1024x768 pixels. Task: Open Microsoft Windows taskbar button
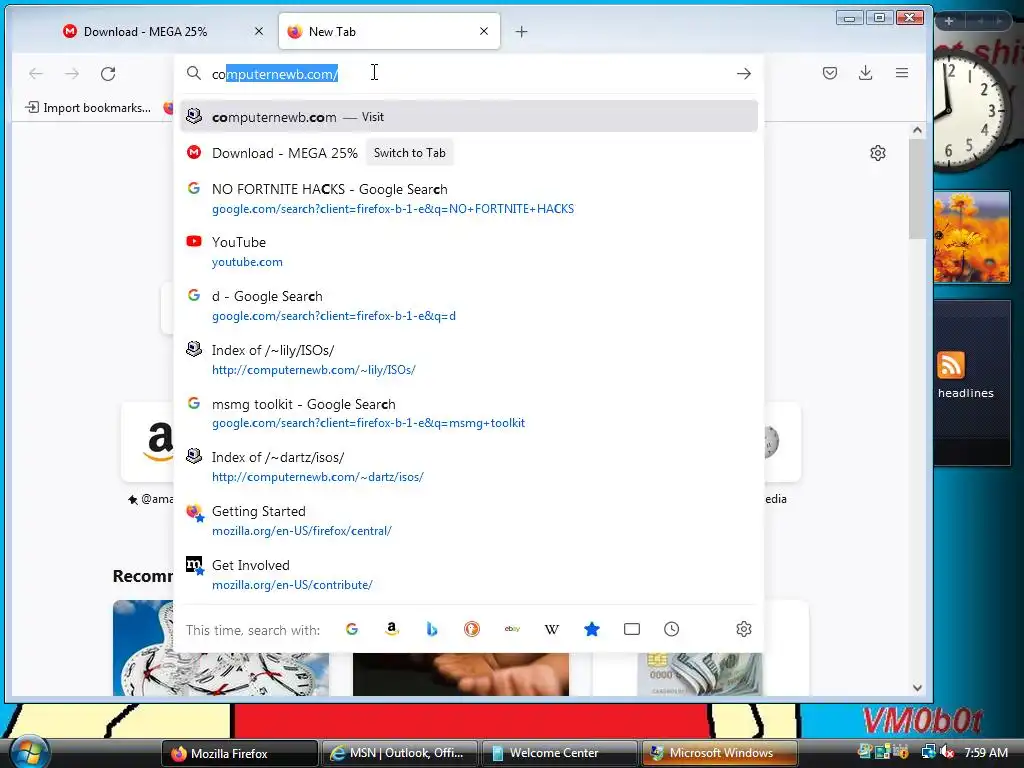coord(720,753)
